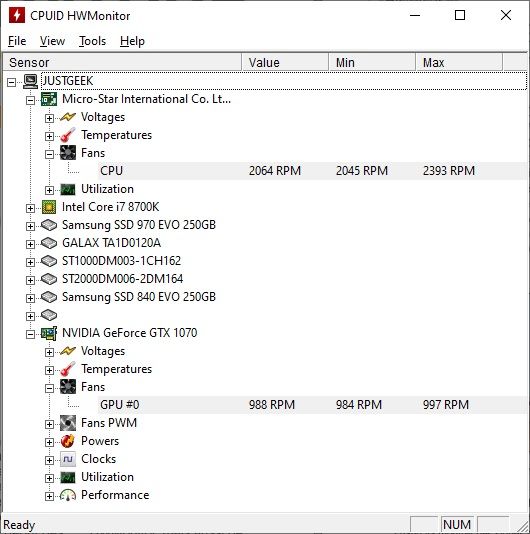Click the CPUID HWMonitor lightning logo icon
This screenshot has width=530, height=534.
(x=17, y=16)
